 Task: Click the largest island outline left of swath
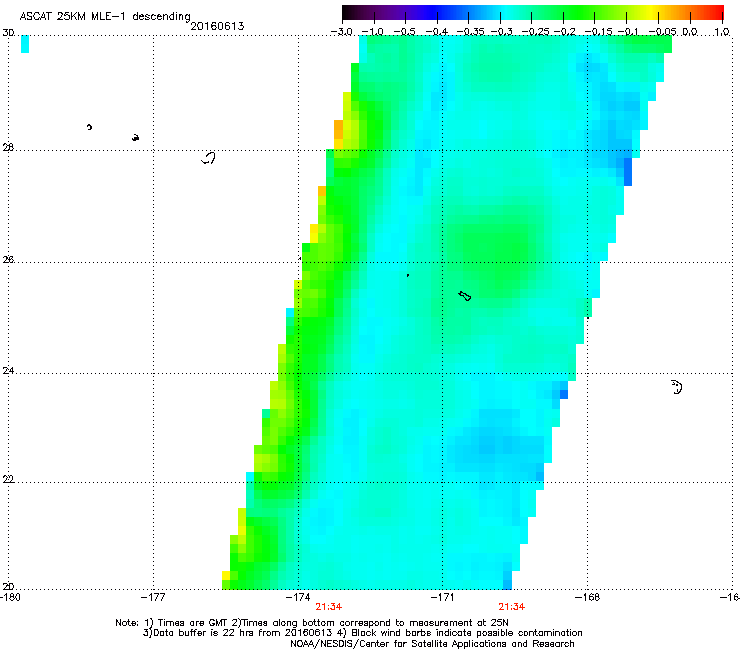click(209, 158)
